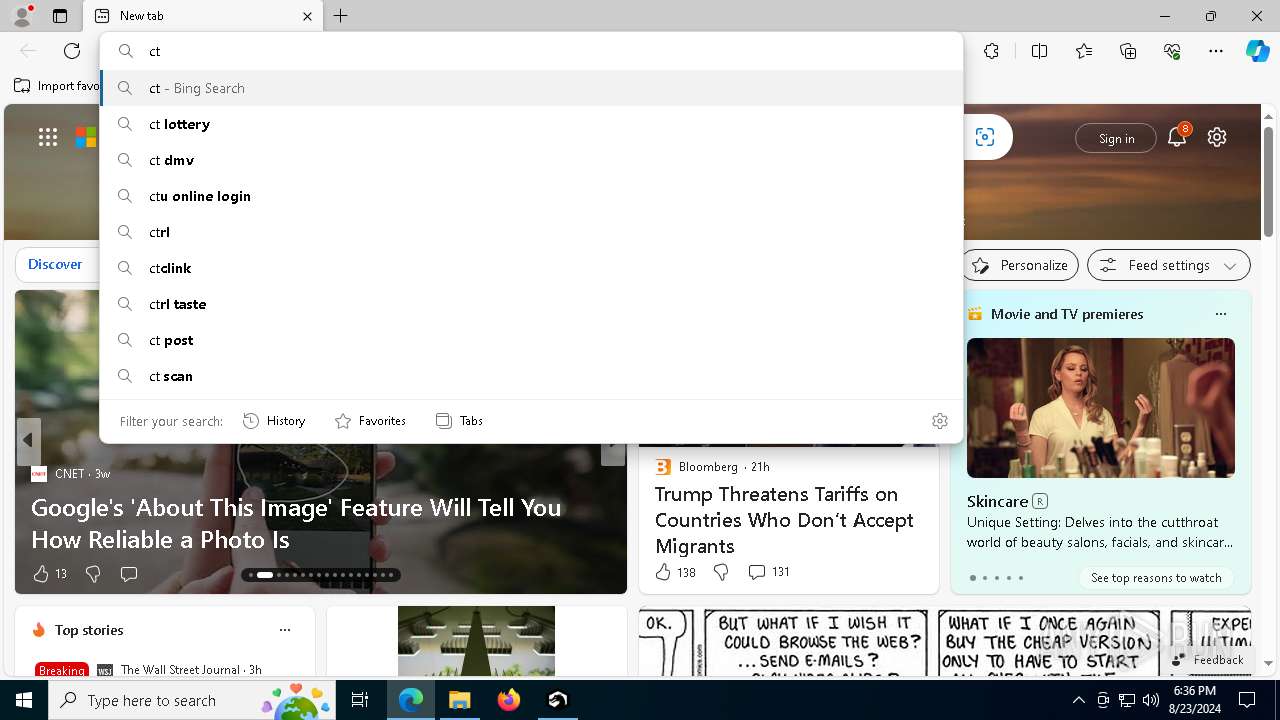The height and width of the screenshot is (720, 1280).
Task: Open Google's About This Image headline
Action: pos(296,523)
